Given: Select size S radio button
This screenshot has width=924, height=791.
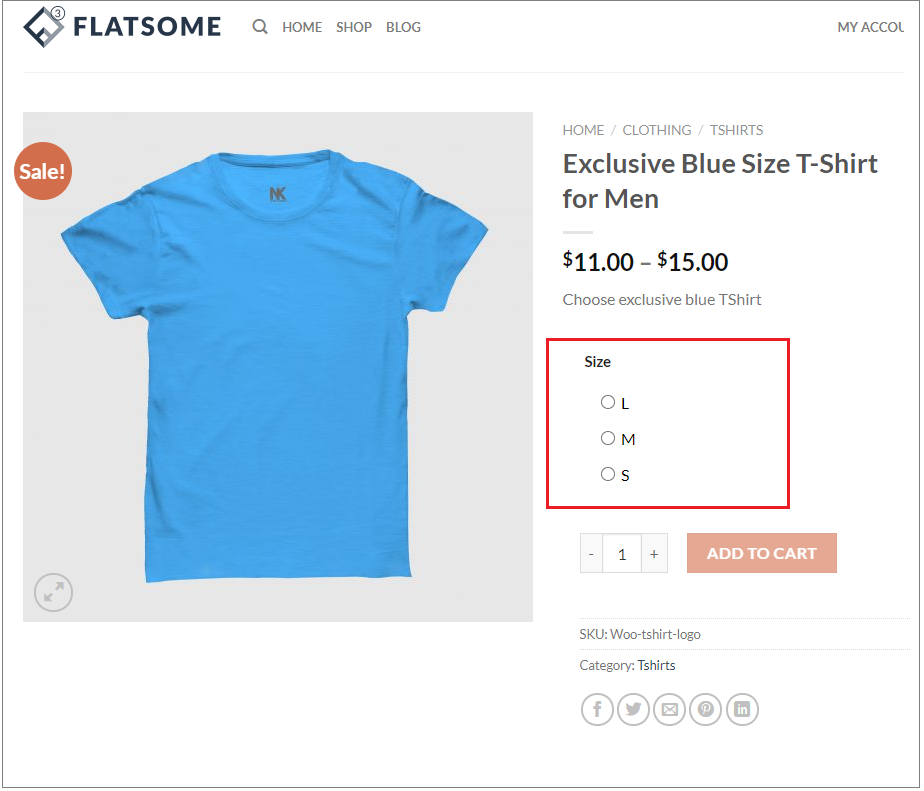Looking at the screenshot, I should point(608,474).
